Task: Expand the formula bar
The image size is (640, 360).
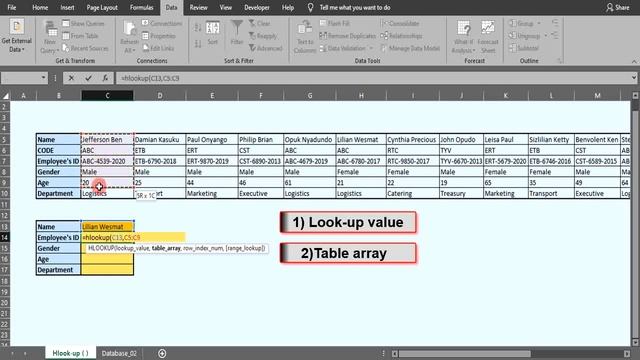Action: [x=633, y=78]
